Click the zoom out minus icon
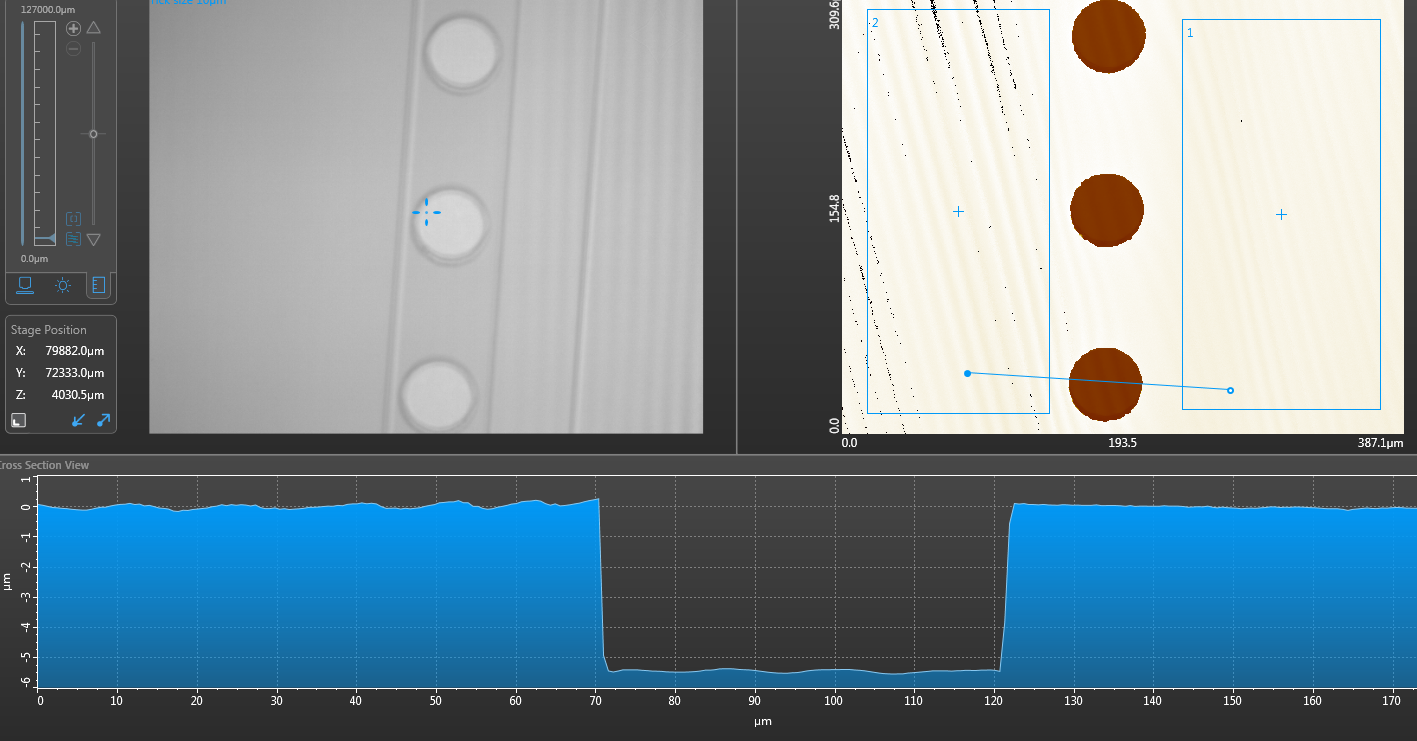This screenshot has height=741, width=1417. coord(73,49)
